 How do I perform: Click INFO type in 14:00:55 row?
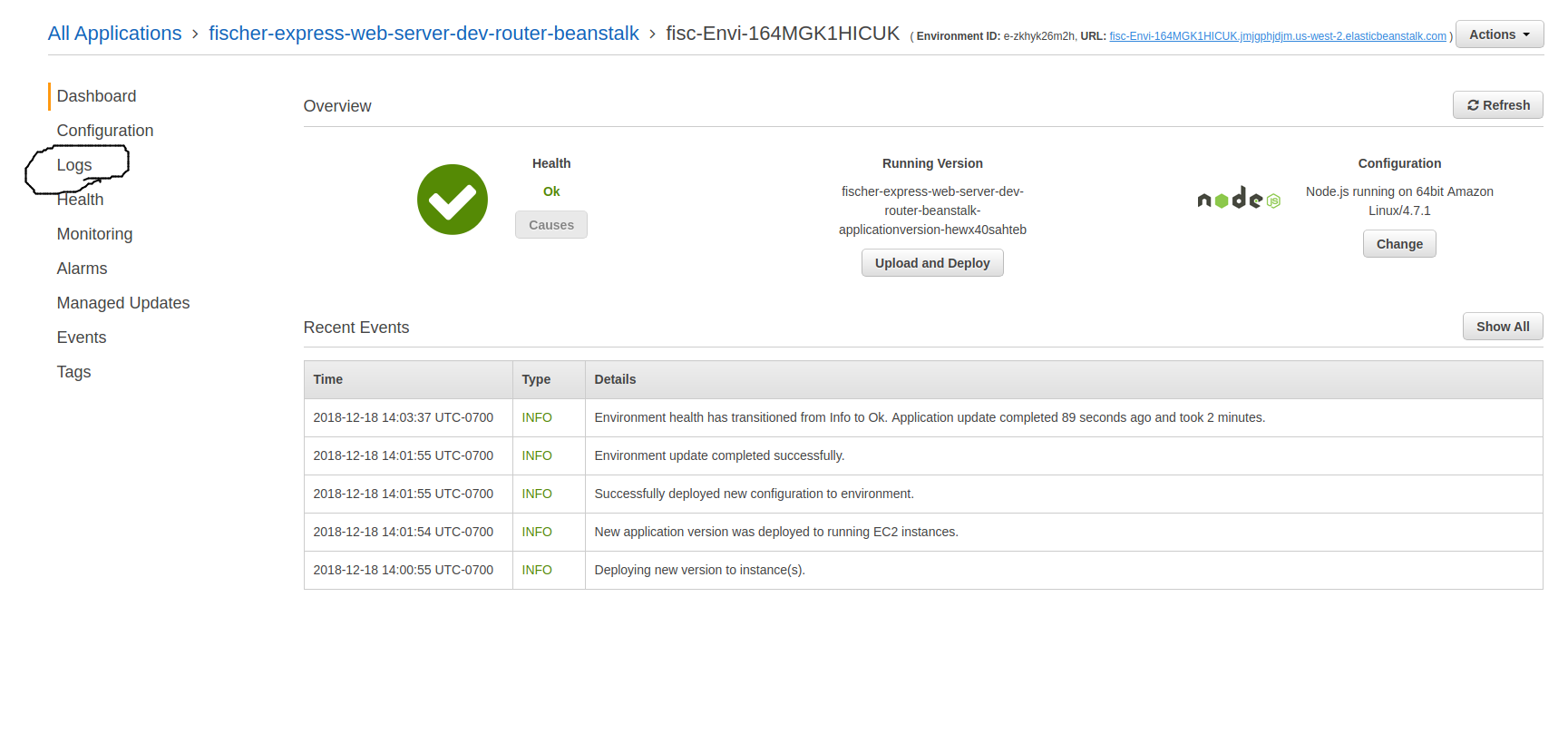click(537, 570)
